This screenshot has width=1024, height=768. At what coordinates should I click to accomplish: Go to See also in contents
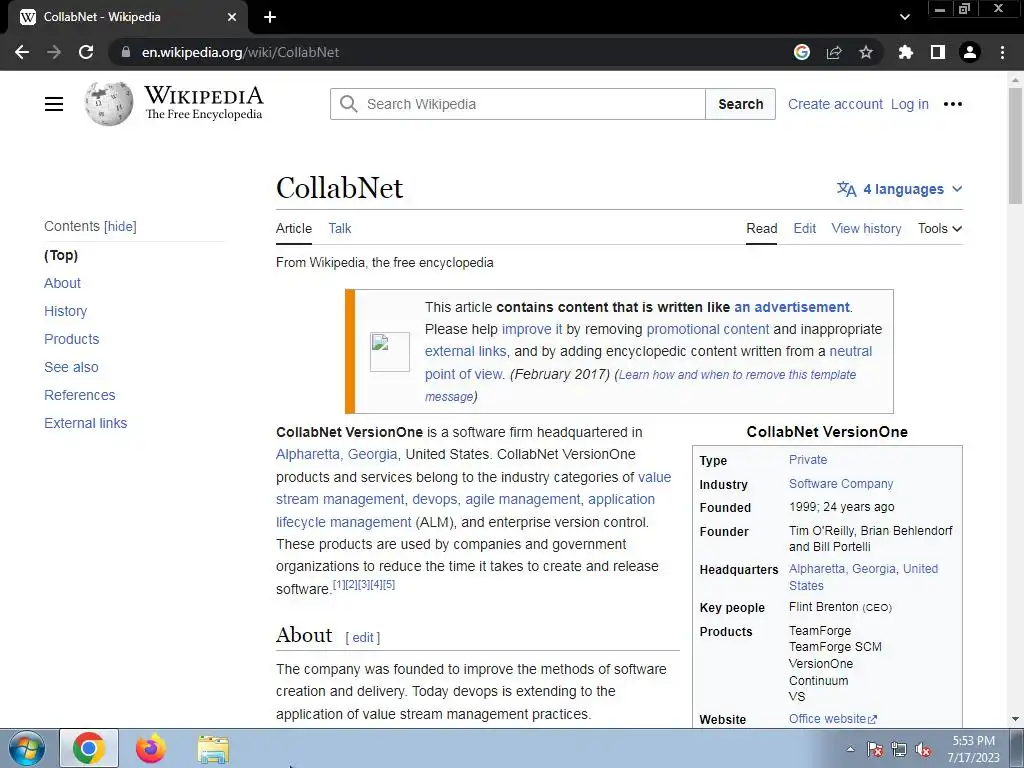click(71, 368)
